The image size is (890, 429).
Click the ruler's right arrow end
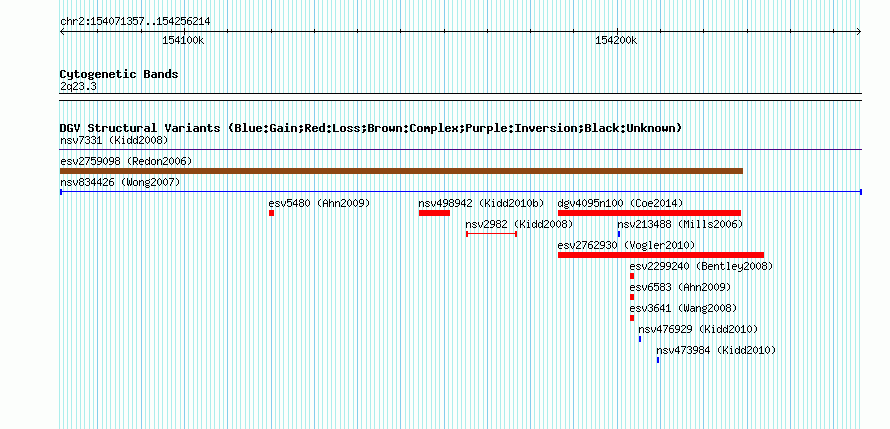point(859,32)
